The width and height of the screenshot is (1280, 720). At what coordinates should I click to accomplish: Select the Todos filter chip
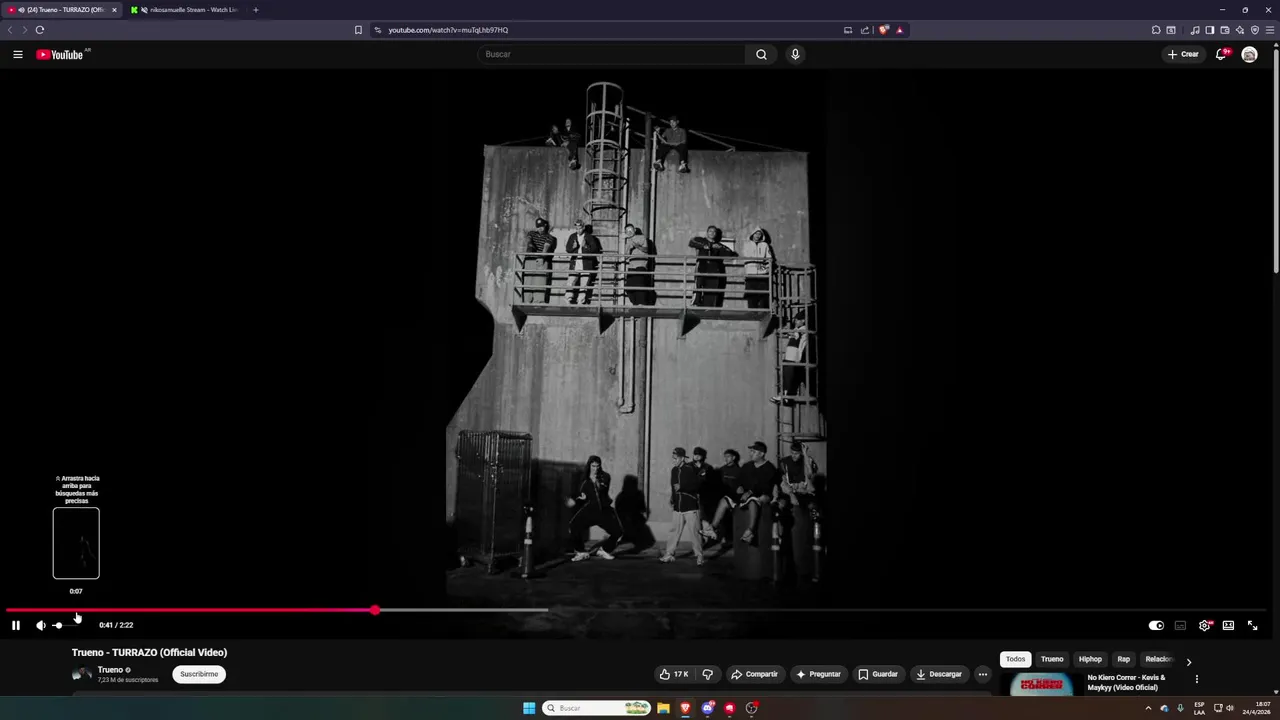click(1015, 659)
